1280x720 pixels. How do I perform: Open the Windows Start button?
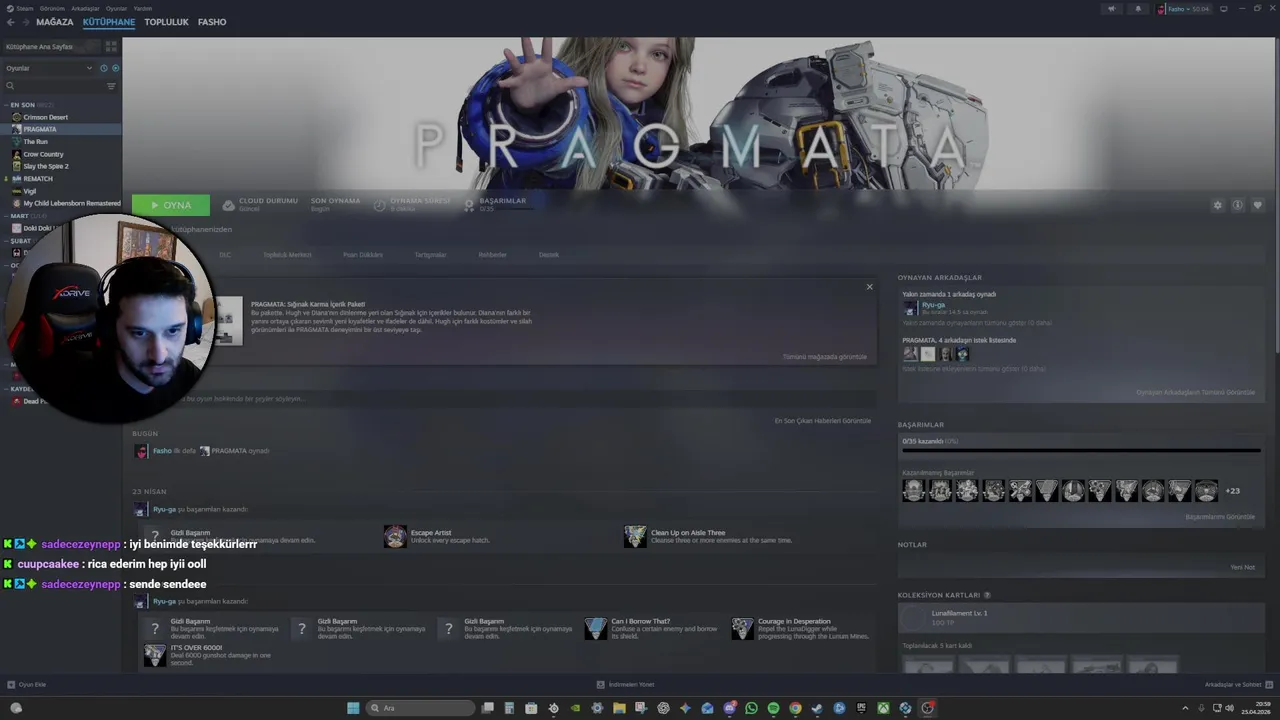(353, 708)
